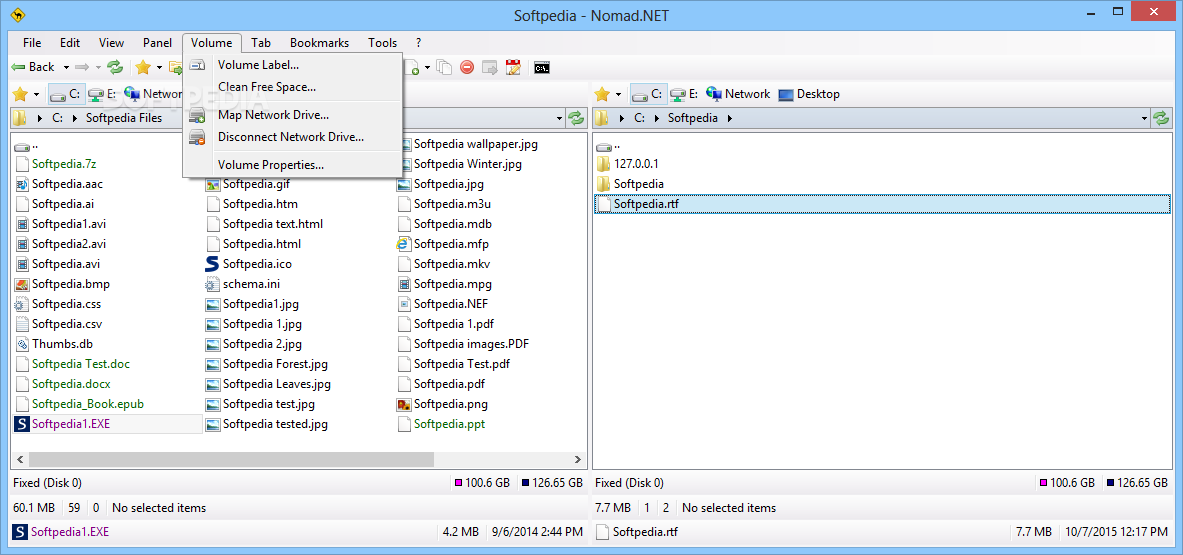Viewport: 1183px width, 555px height.
Task: Select Softpedia.ico file icon
Action: (x=212, y=264)
